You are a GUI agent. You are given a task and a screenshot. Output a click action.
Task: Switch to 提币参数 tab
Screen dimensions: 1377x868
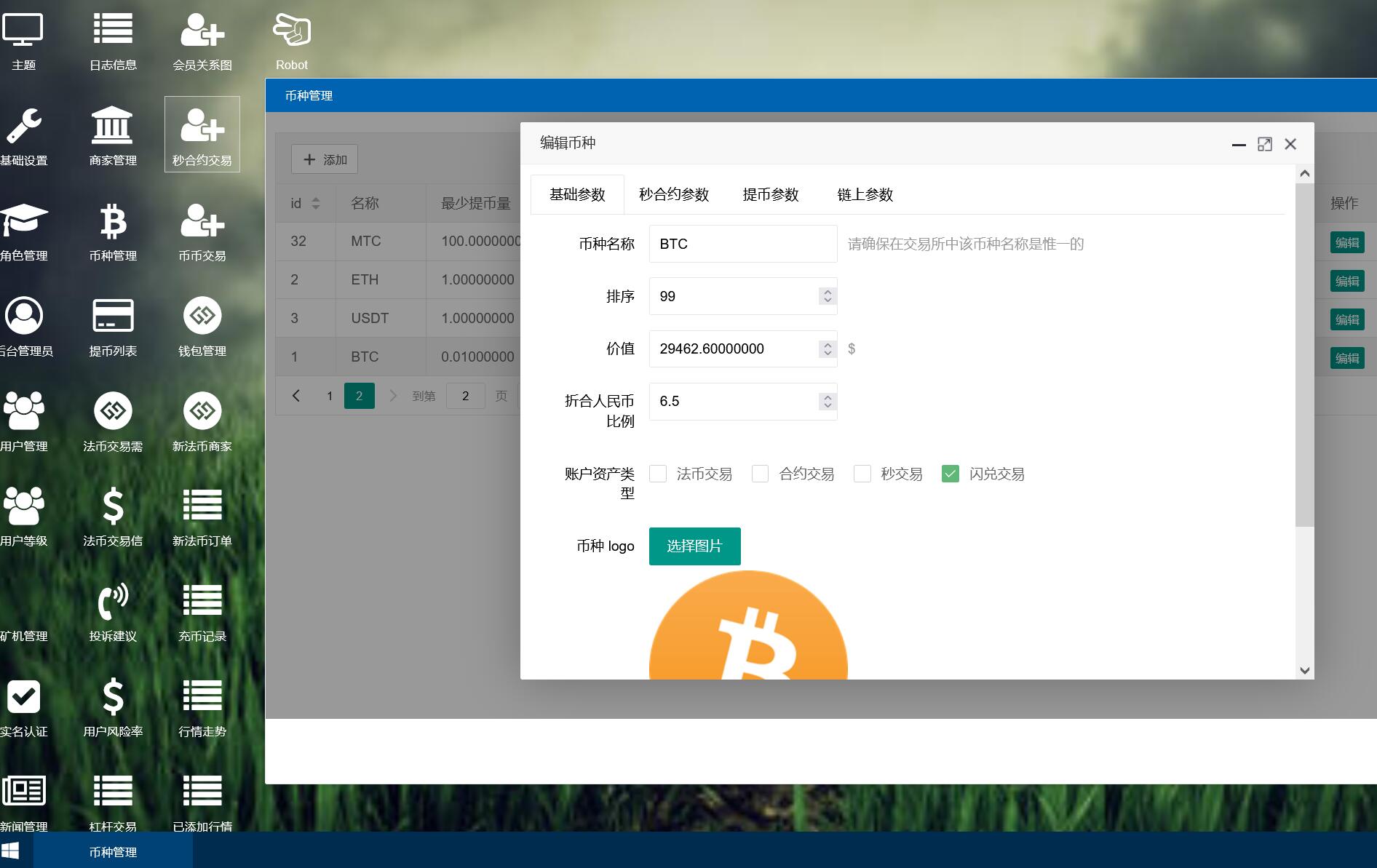[771, 194]
